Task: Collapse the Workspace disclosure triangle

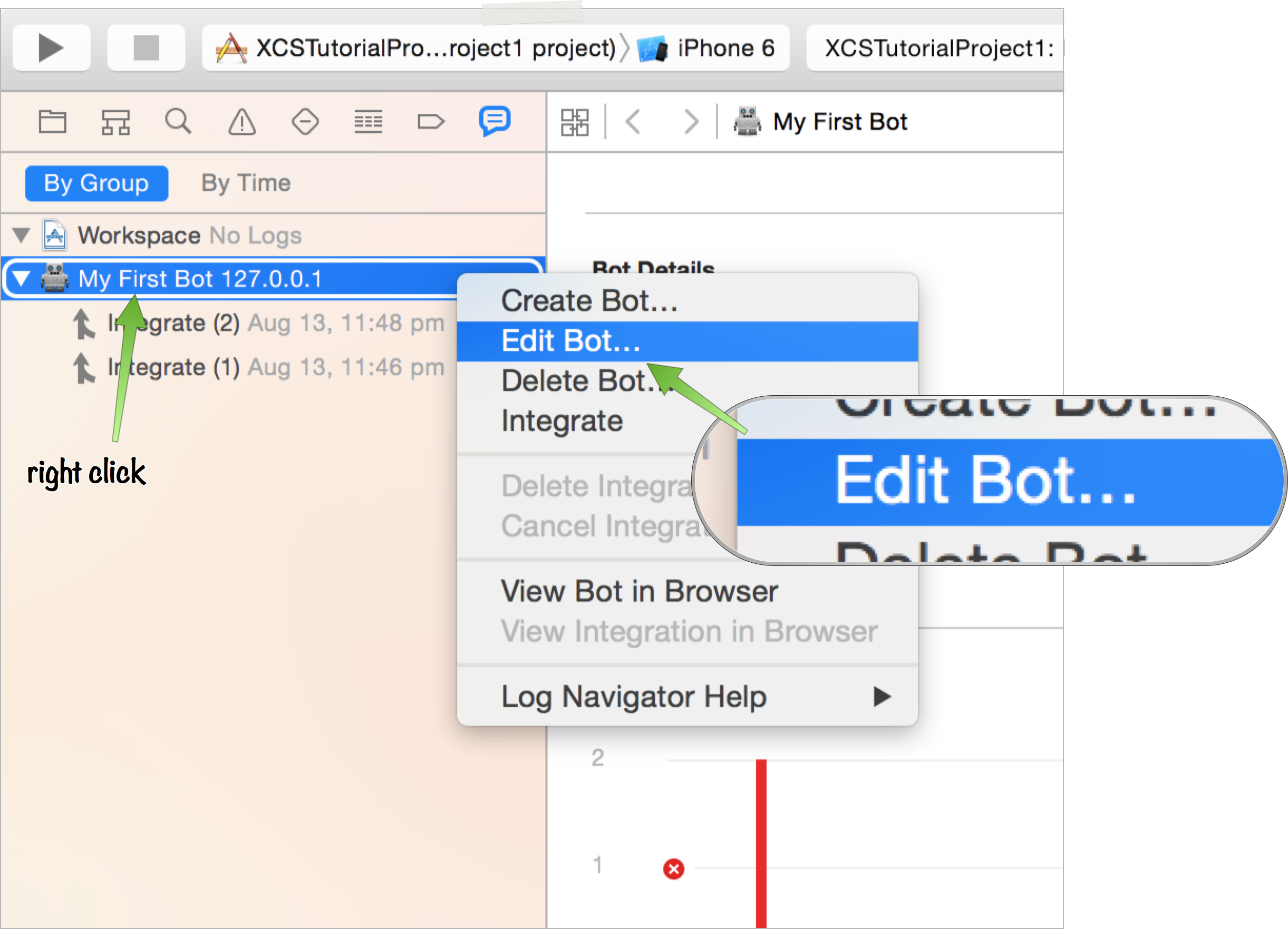Action: [x=21, y=235]
